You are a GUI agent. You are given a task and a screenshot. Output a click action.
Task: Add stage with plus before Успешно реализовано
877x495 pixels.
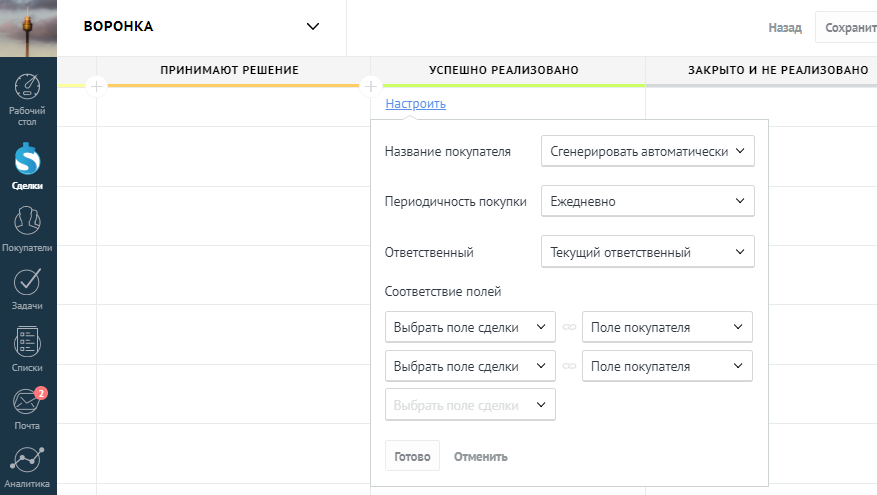pos(370,87)
